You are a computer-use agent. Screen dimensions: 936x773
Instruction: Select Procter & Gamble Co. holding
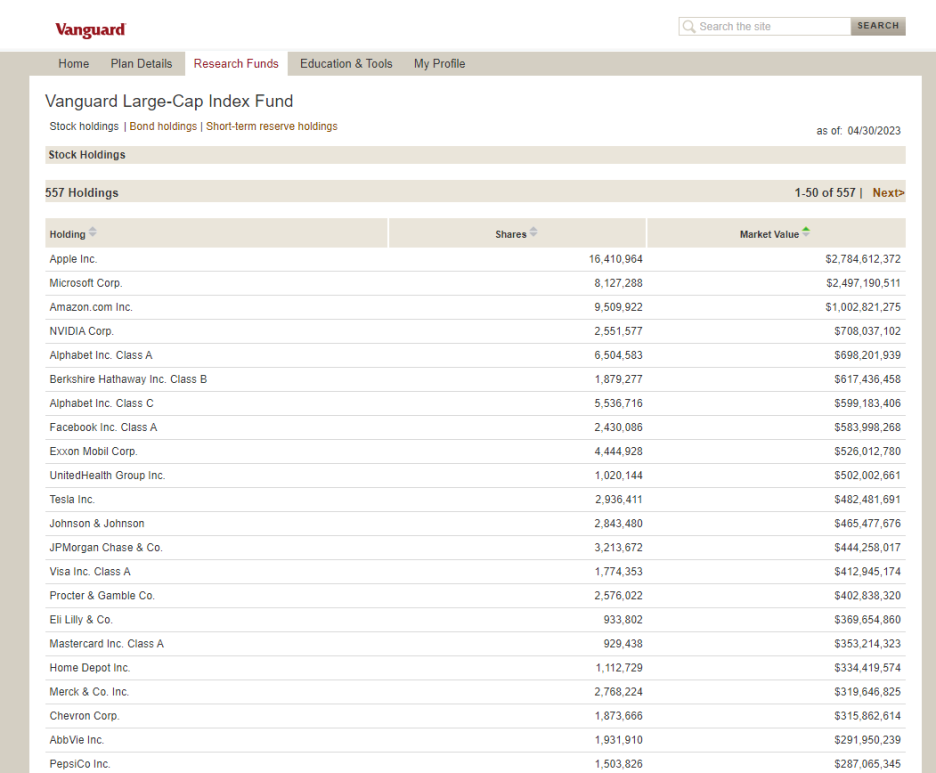(102, 596)
